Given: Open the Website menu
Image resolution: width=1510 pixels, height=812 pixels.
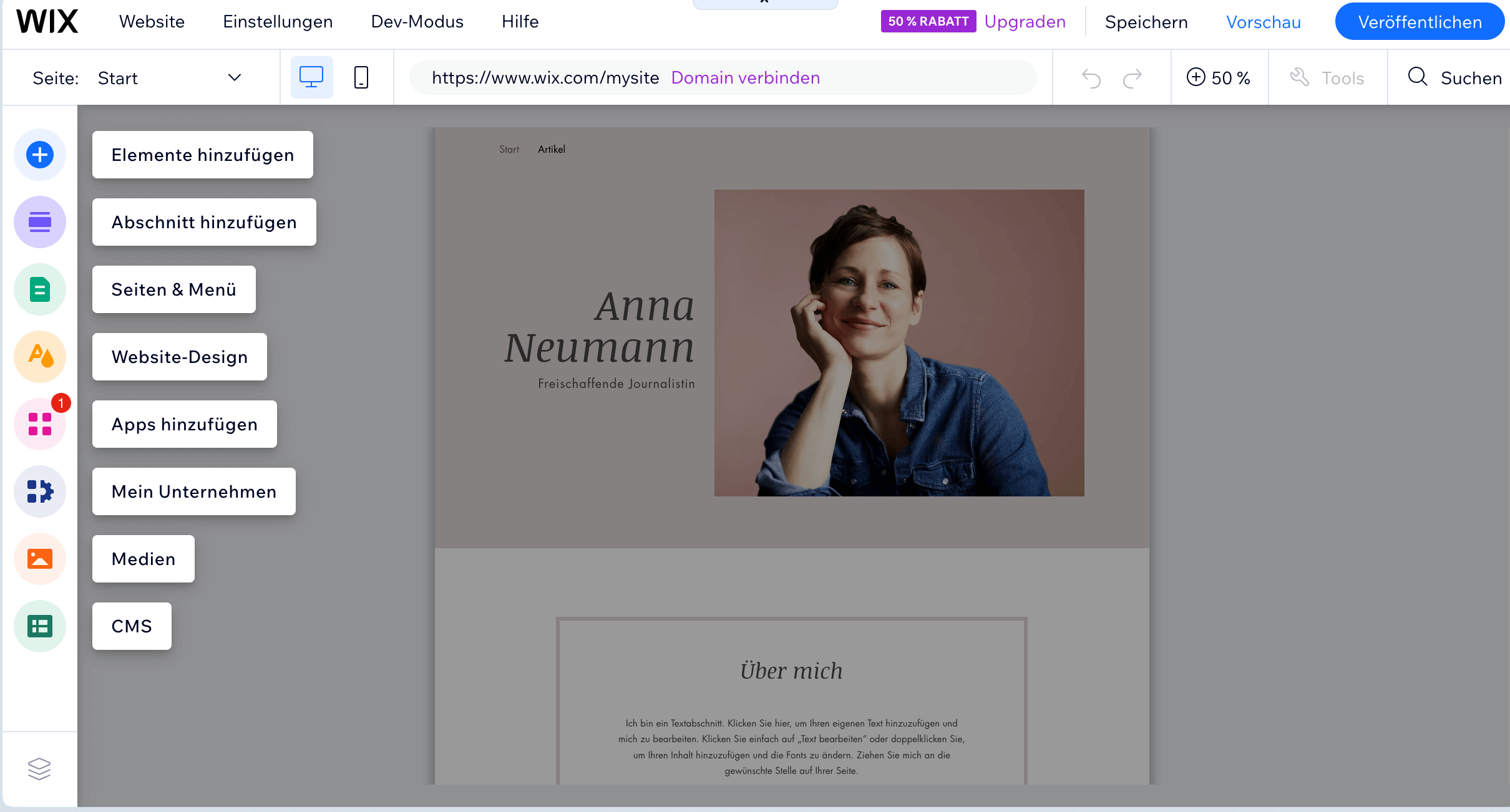Looking at the screenshot, I should pos(152,22).
